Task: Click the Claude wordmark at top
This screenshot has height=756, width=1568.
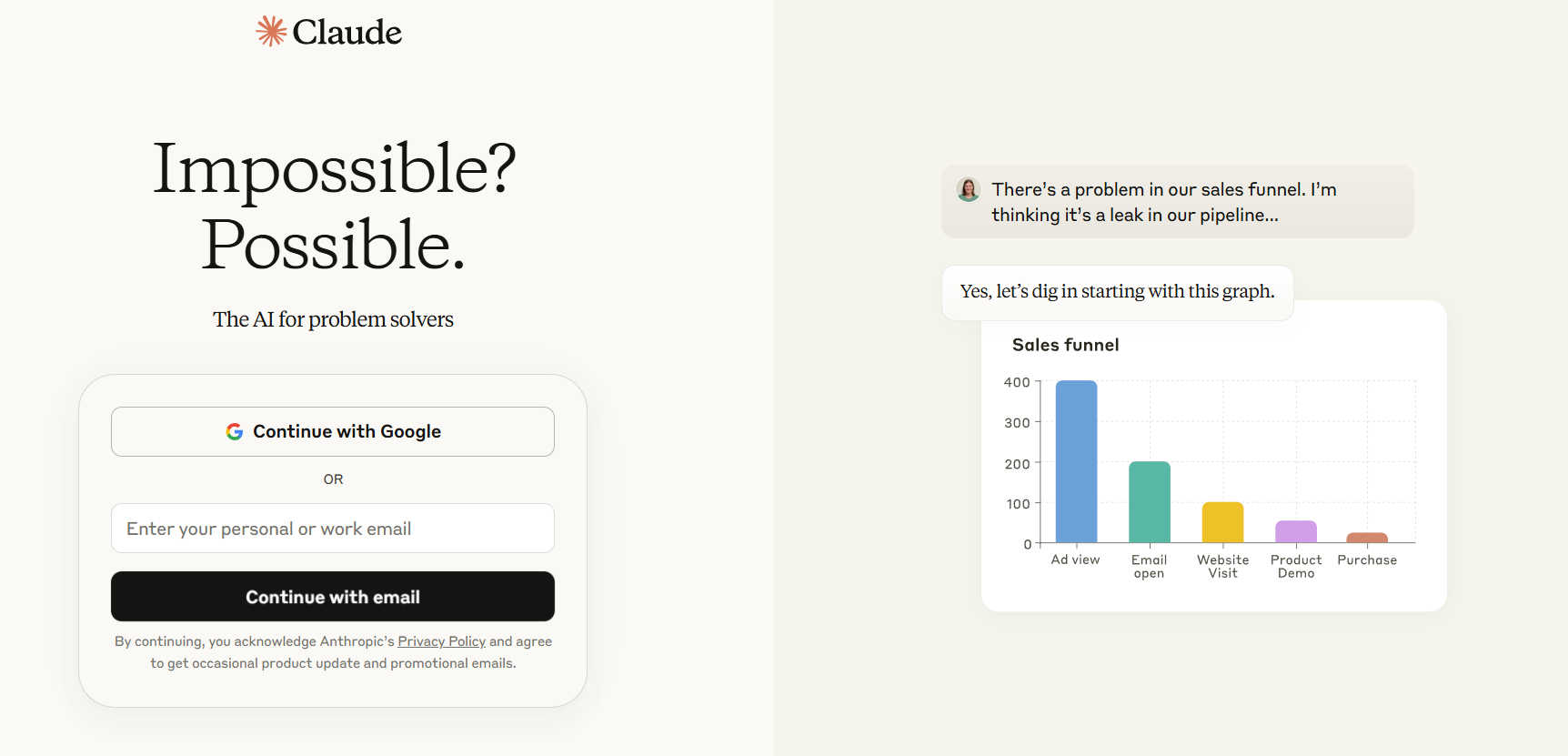Action: click(x=347, y=32)
